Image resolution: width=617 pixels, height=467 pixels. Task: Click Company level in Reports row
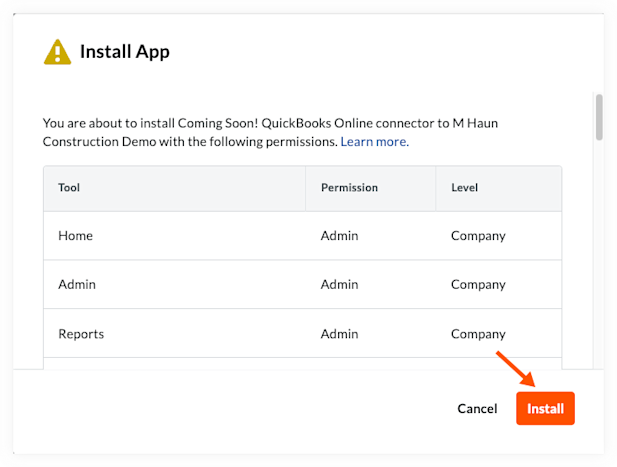[x=478, y=334]
